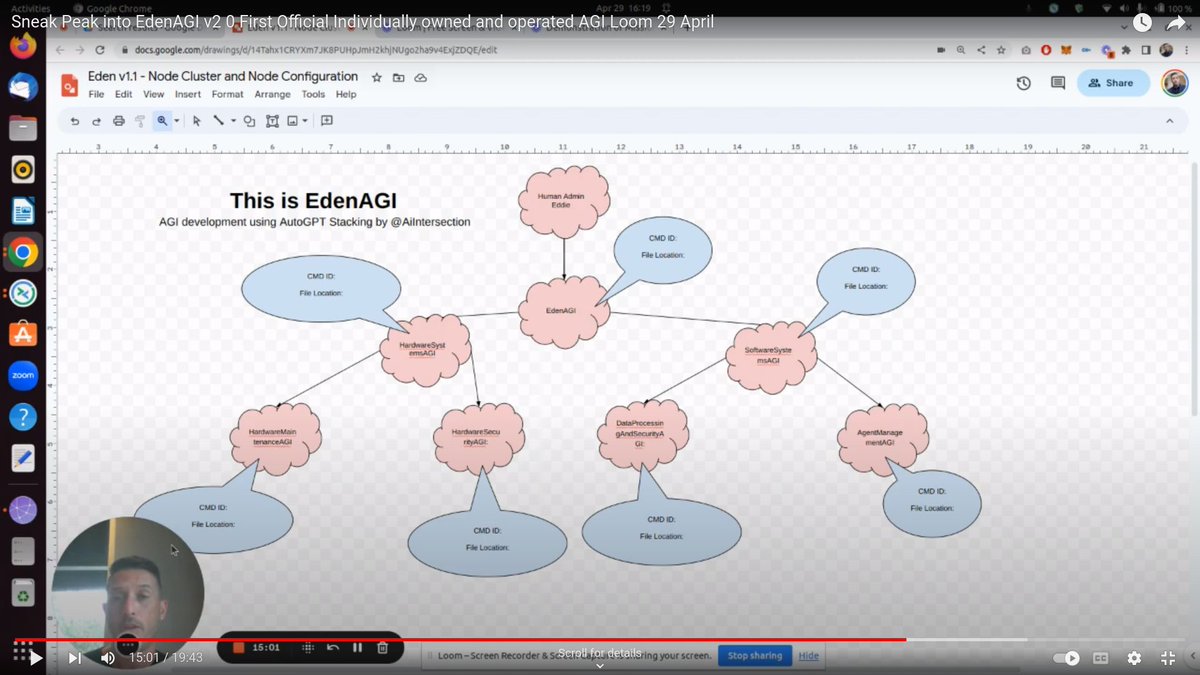
Task: Open the Tools menu
Action: pos(313,94)
